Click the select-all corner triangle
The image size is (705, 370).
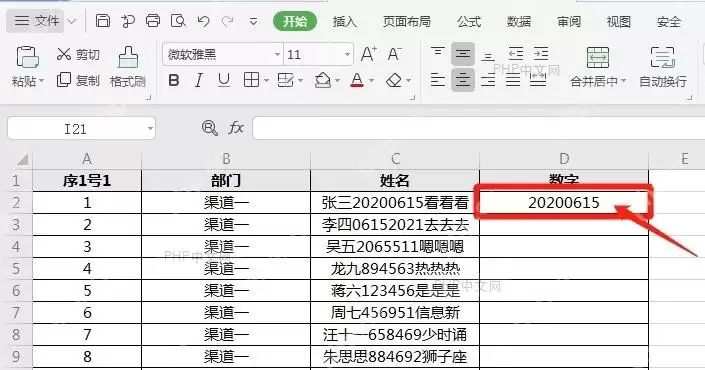pyautogui.click(x=23, y=159)
